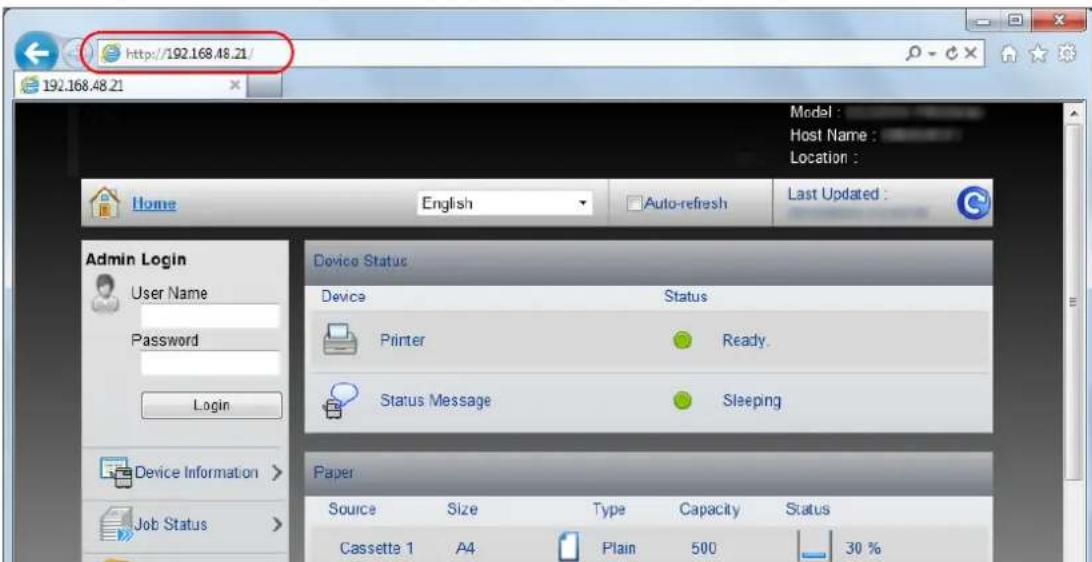Click the address bar stop X icon

pos(969,54)
